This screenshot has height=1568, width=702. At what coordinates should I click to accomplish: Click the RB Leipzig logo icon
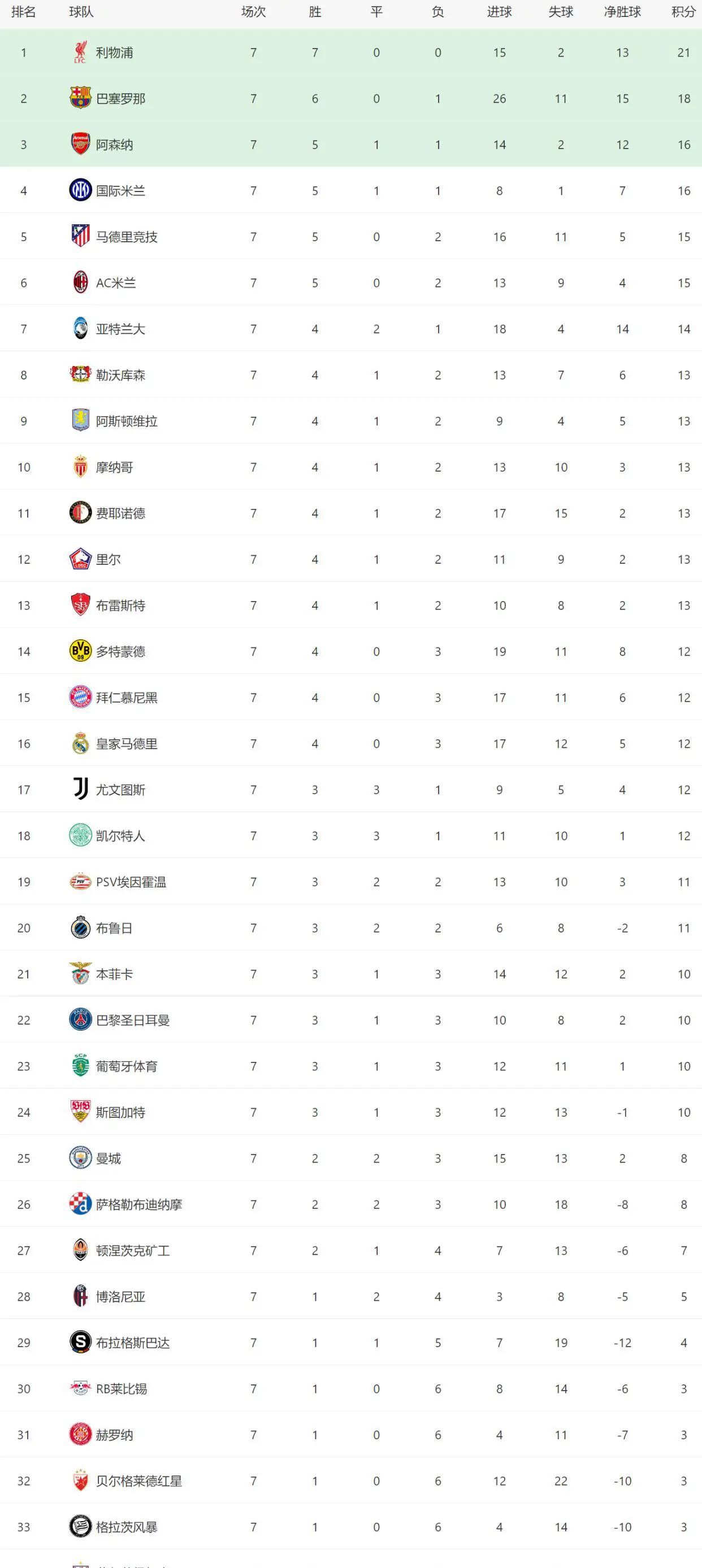[x=80, y=1388]
